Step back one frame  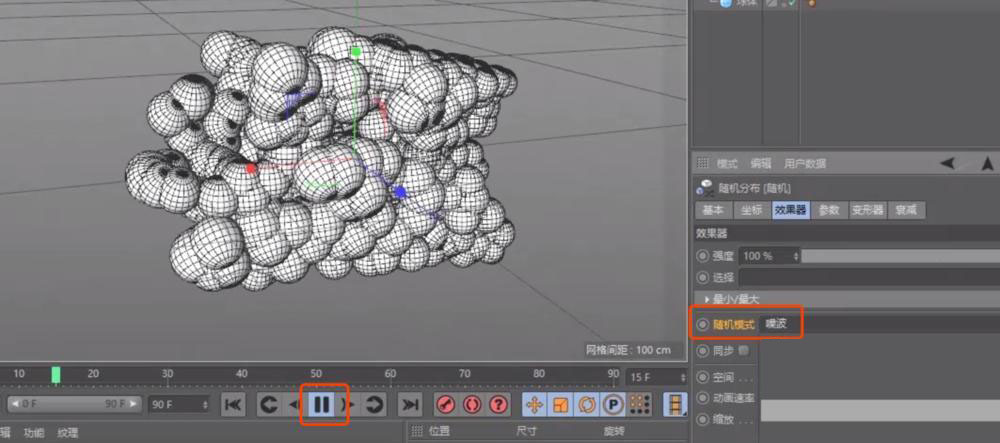(294, 404)
